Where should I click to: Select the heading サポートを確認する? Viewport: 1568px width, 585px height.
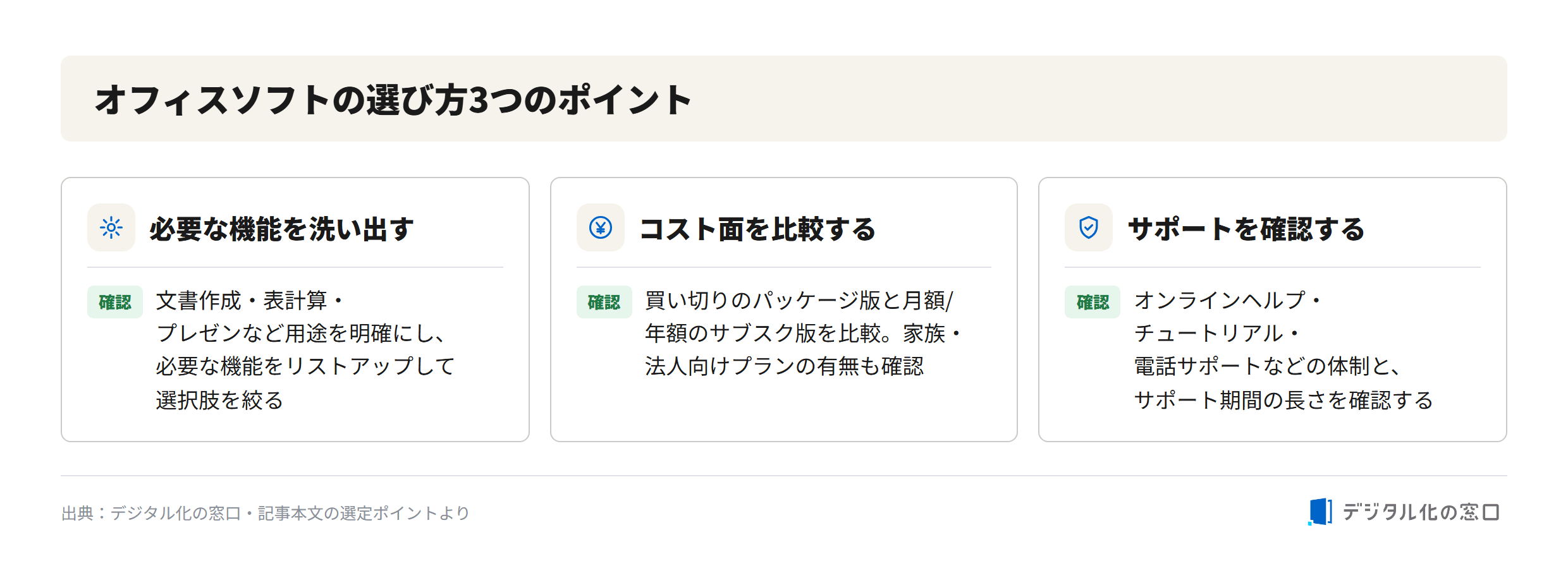point(1246,229)
